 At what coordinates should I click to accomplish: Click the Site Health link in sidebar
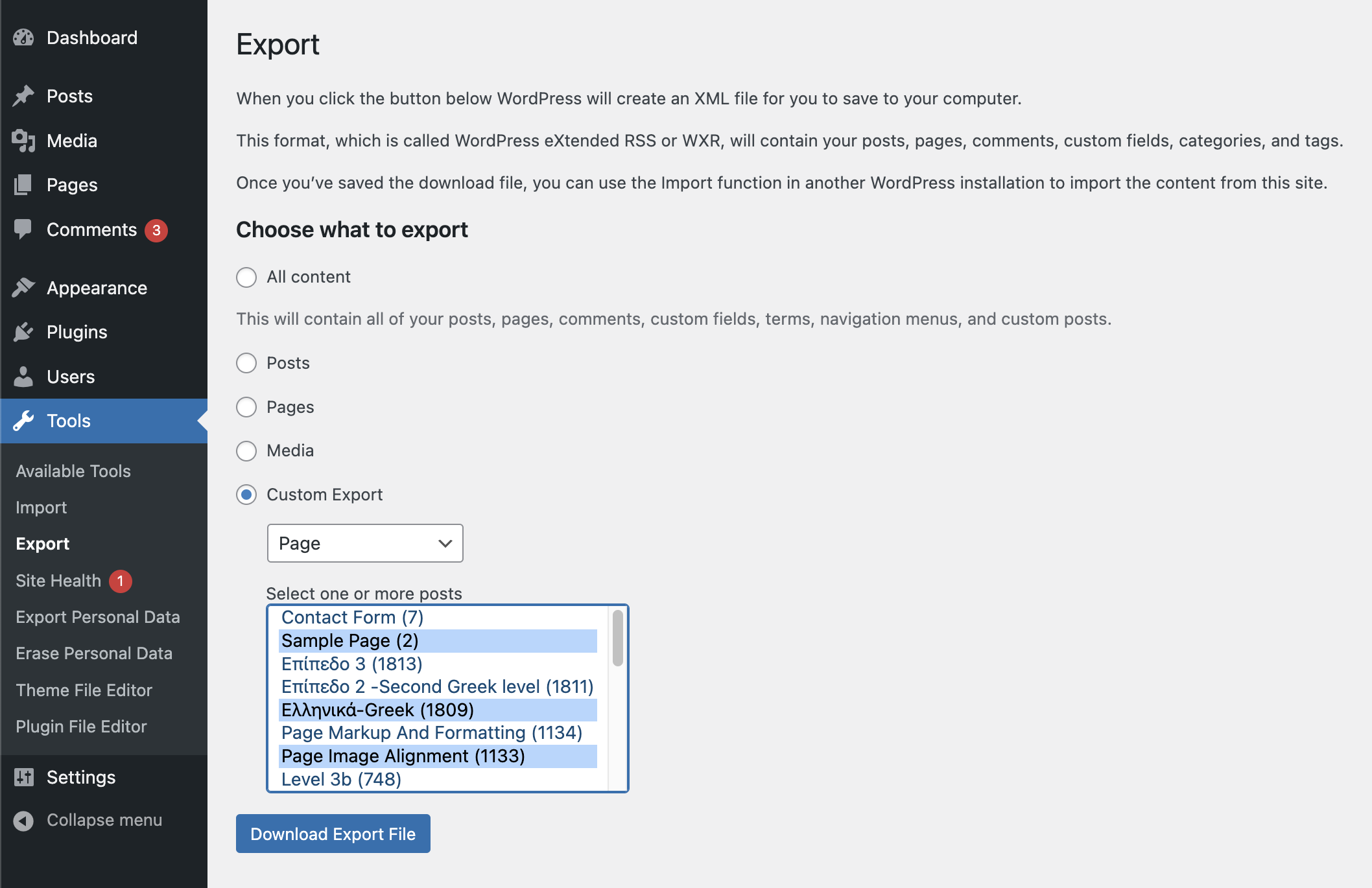[x=58, y=580]
